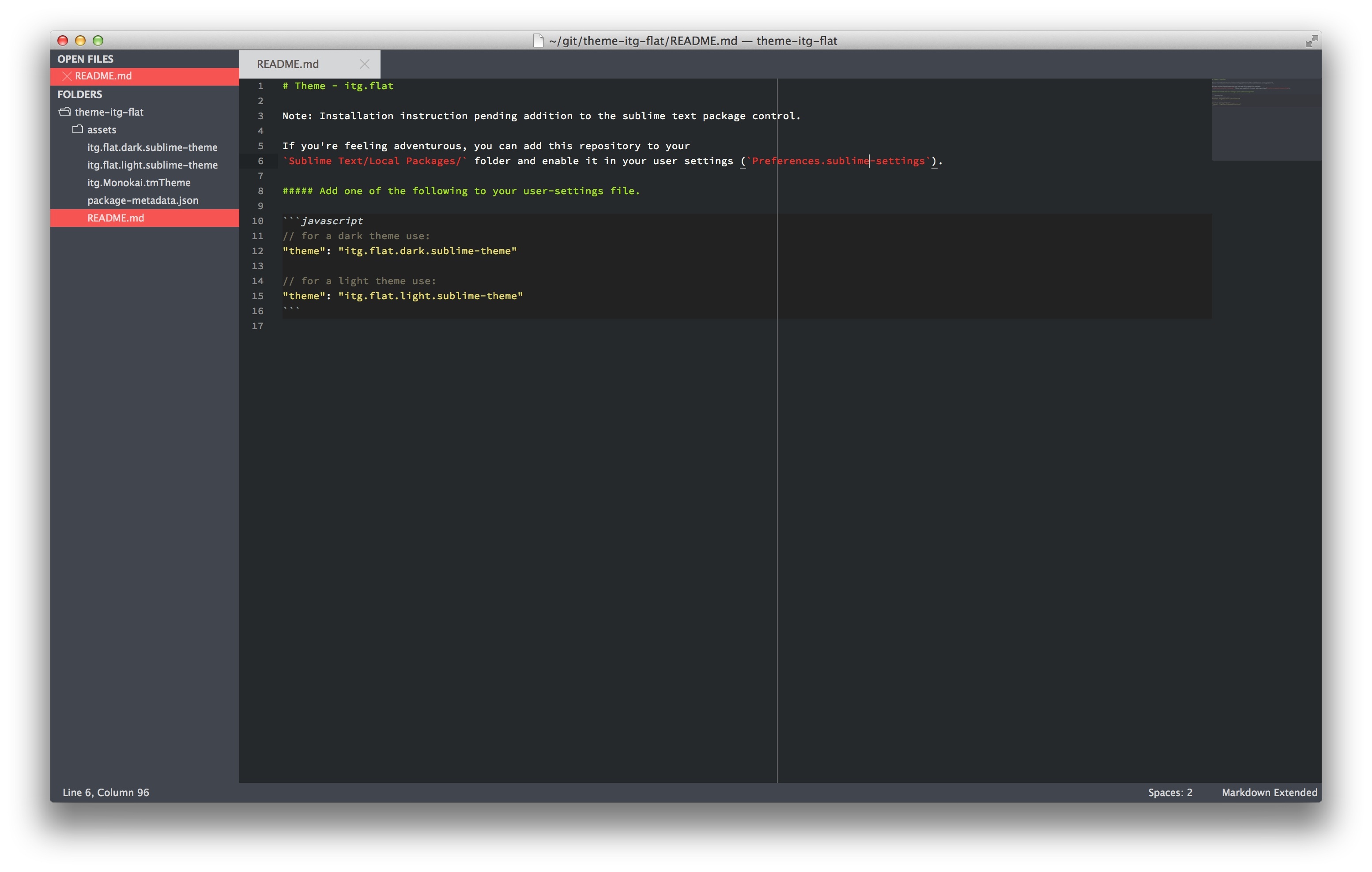Click the Line 6, Column 96 status
The width and height of the screenshot is (1372, 872).
click(x=106, y=792)
